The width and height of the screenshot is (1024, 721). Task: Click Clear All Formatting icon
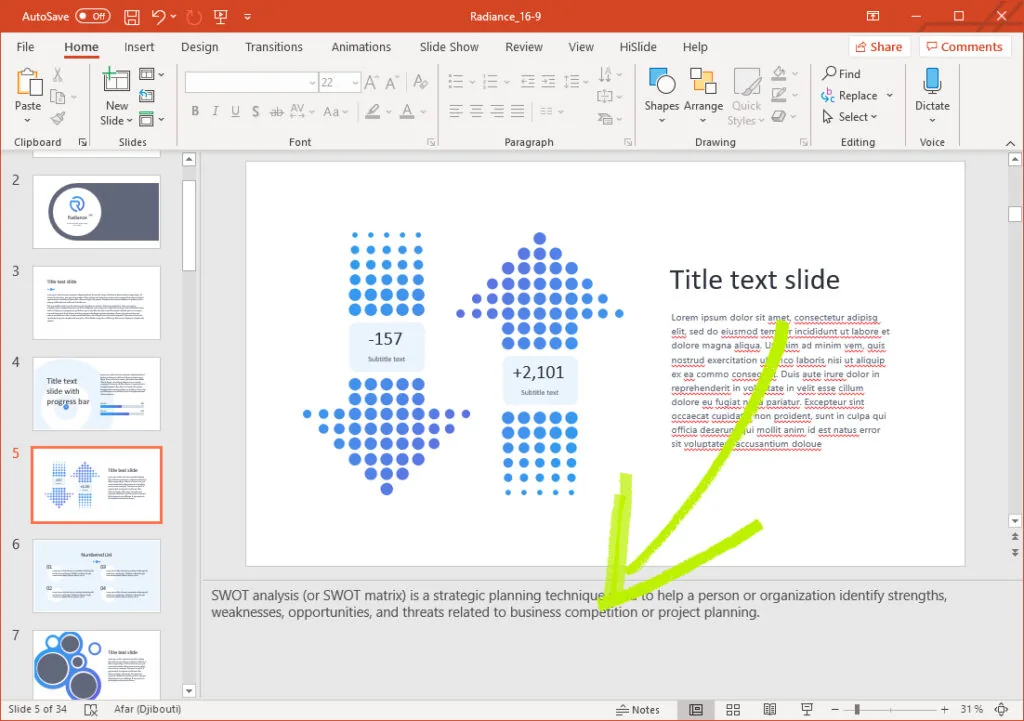coord(421,82)
